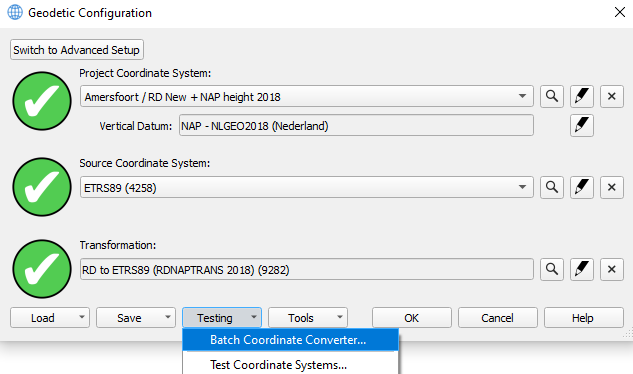The image size is (633, 374).
Task: Click Switch to Advanced Setup button
Action: pos(77,50)
